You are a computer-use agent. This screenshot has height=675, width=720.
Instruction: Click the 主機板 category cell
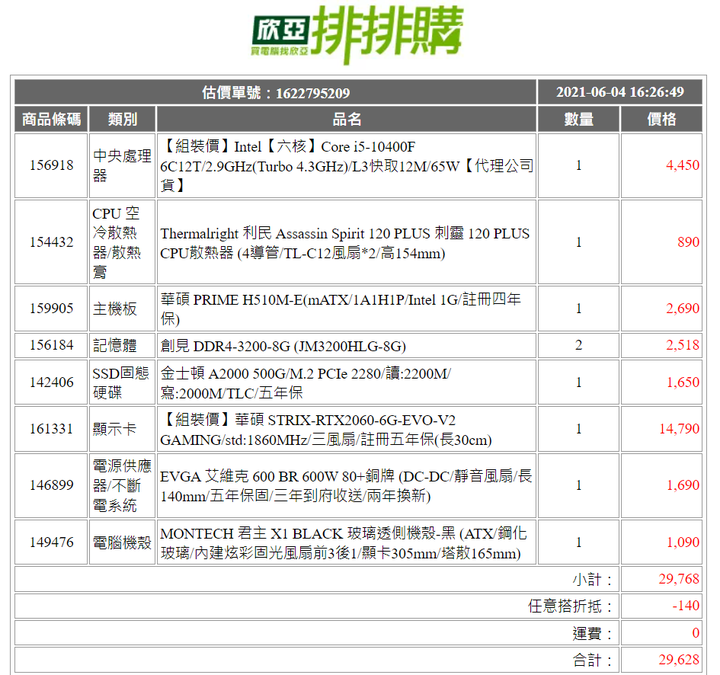[122, 309]
